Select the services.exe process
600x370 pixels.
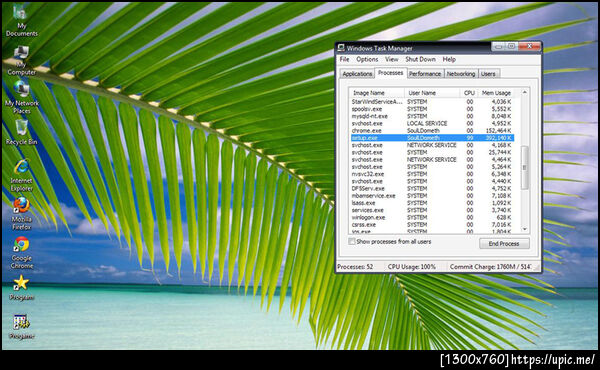(432, 210)
